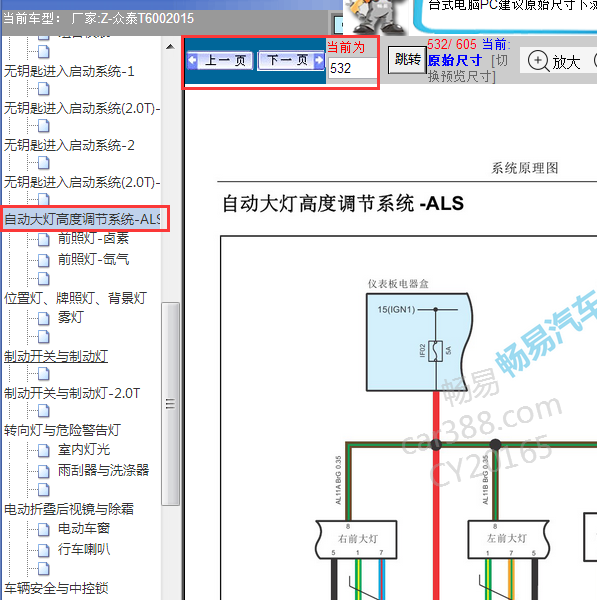Click page icon beside 雨刮器与洗涤器

pyautogui.click(x=44, y=471)
